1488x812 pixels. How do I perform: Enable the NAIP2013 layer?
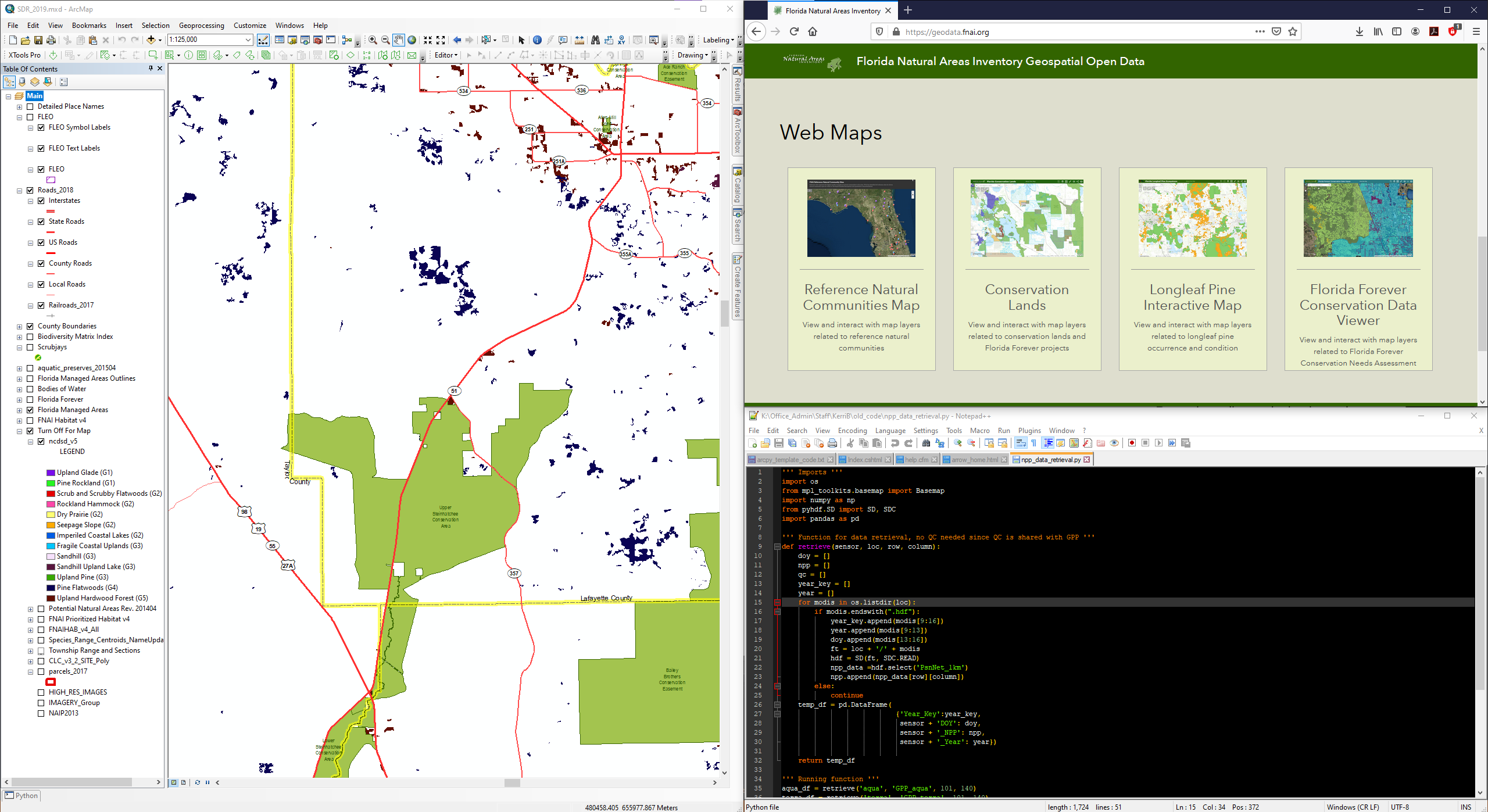[41, 713]
